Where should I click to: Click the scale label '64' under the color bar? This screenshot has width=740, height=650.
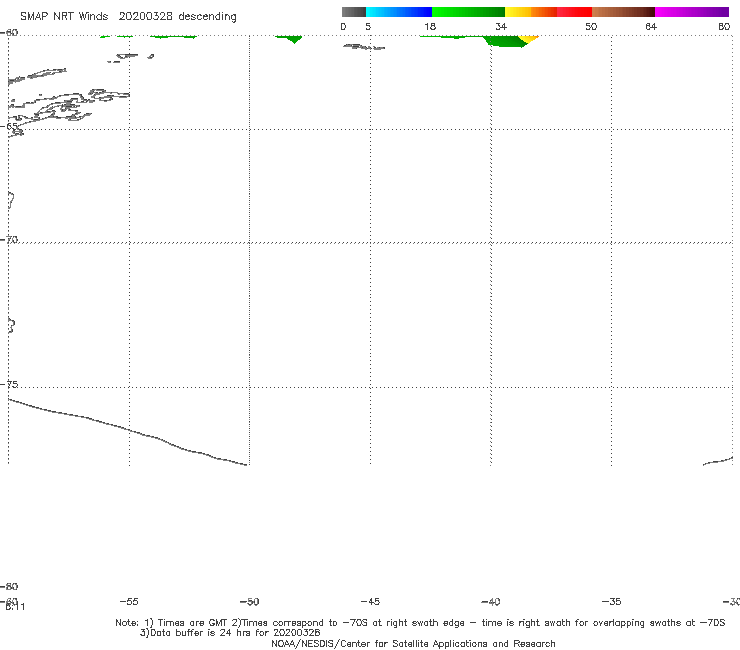pyautogui.click(x=651, y=27)
